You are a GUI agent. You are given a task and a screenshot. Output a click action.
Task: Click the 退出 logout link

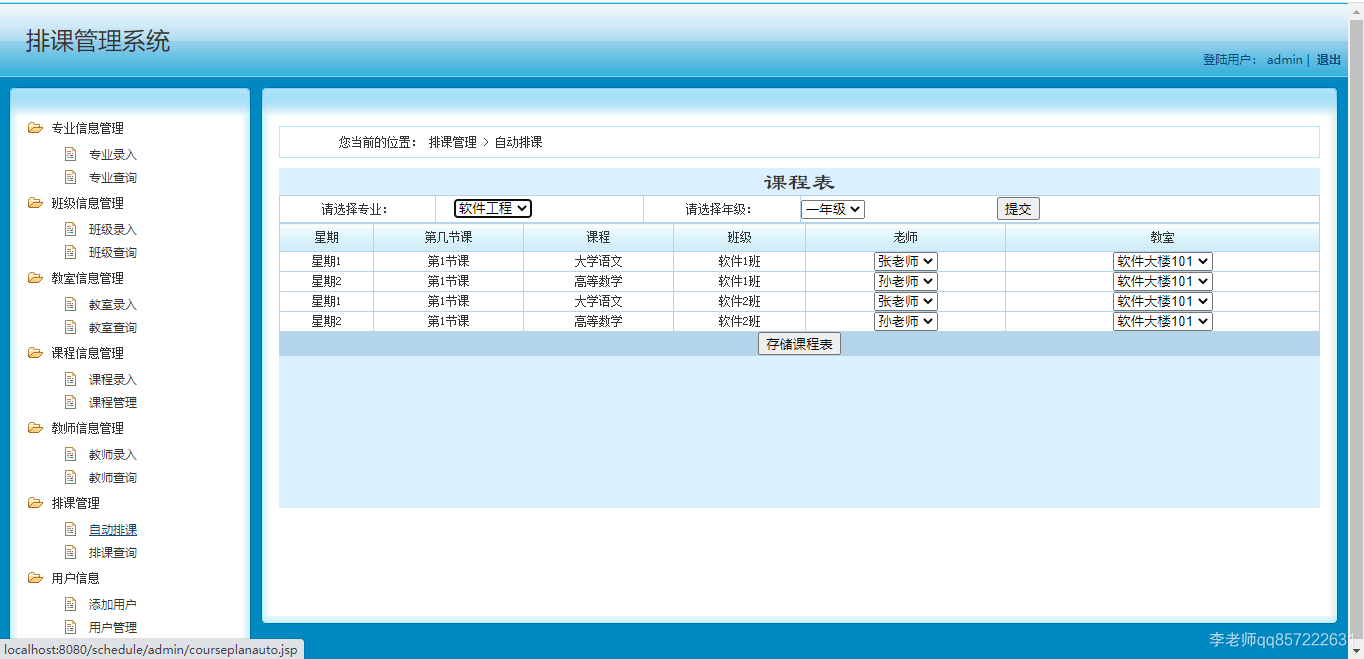[1328, 60]
